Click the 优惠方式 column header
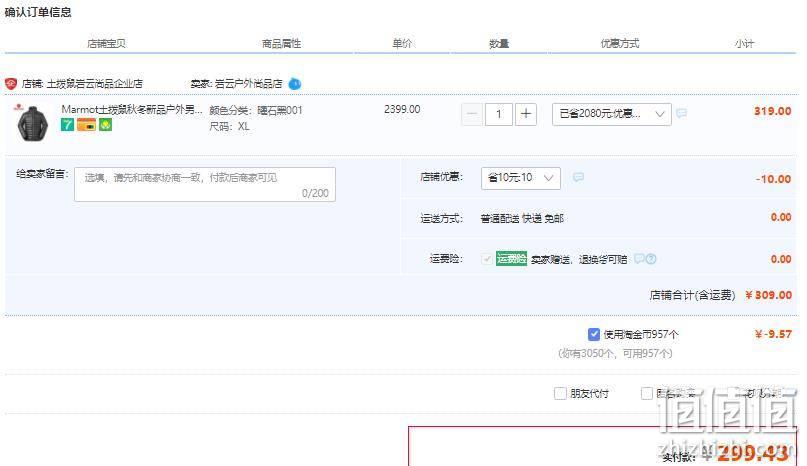 [620, 44]
